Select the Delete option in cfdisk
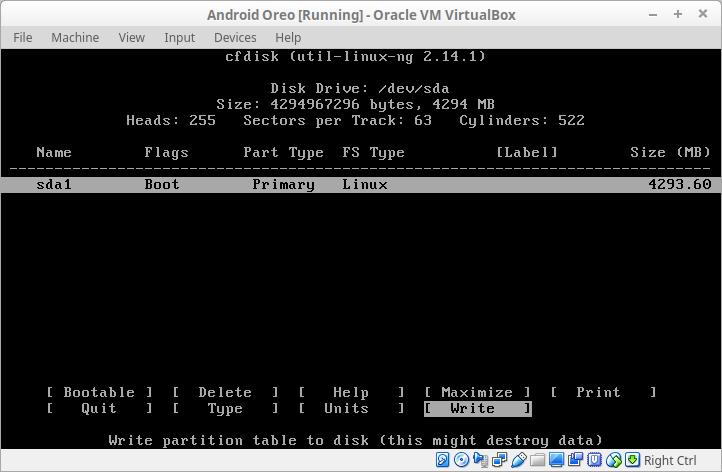 225,392
